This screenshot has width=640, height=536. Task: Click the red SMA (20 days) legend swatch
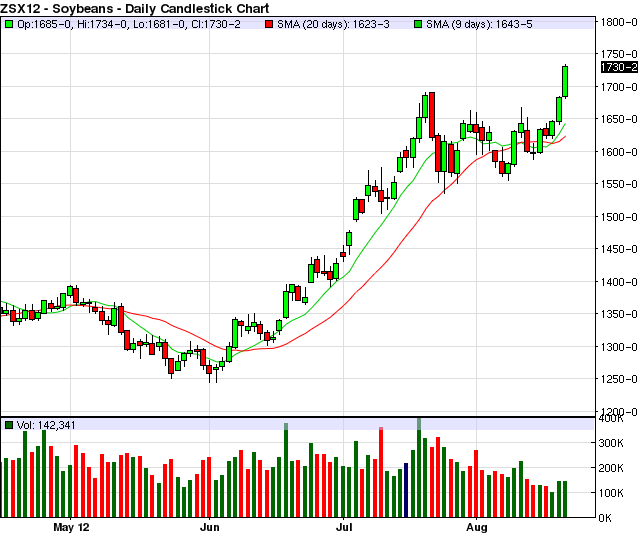tap(269, 24)
